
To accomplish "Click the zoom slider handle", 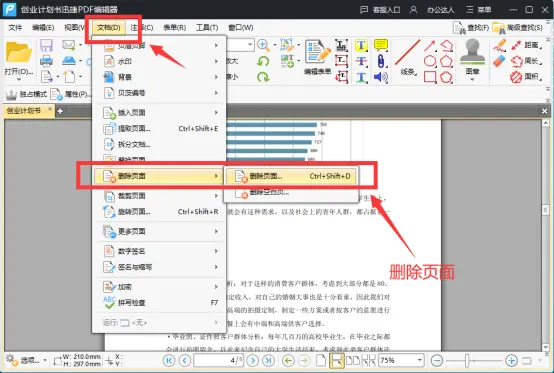I will pos(467,361).
